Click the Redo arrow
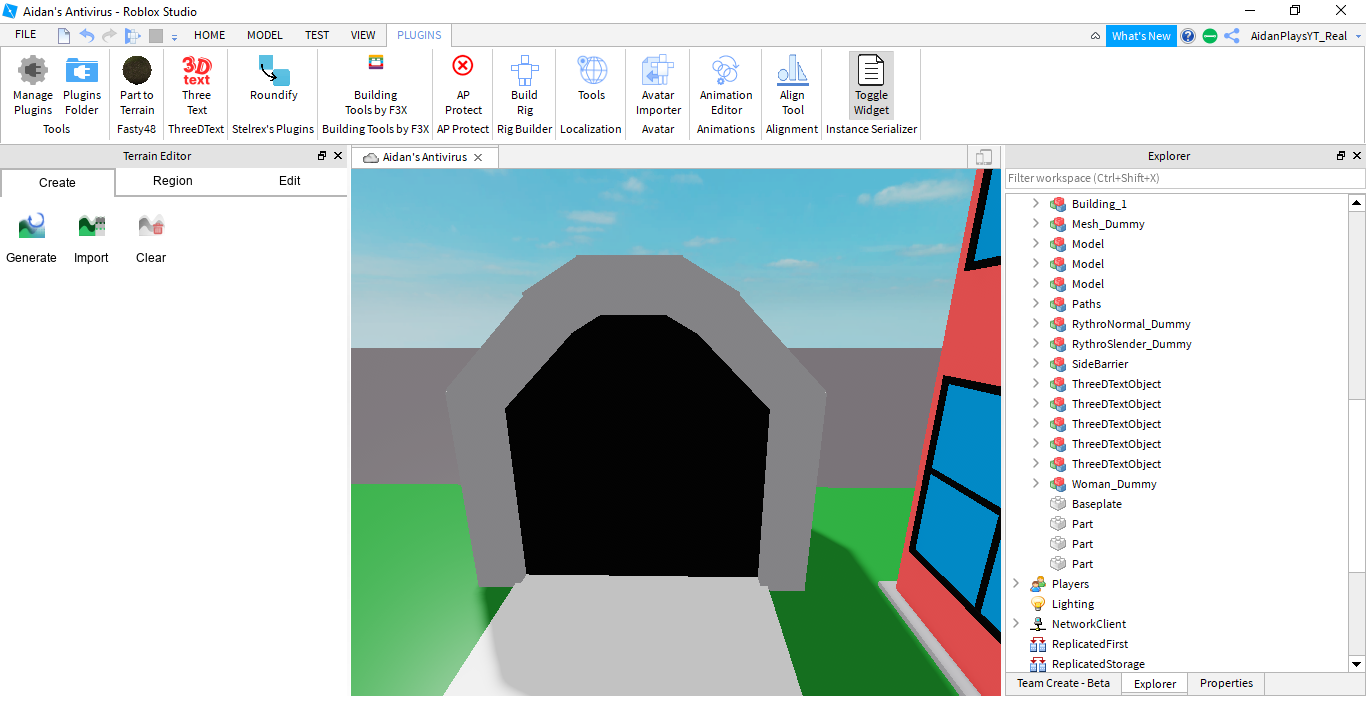The width and height of the screenshot is (1366, 705). (x=109, y=36)
